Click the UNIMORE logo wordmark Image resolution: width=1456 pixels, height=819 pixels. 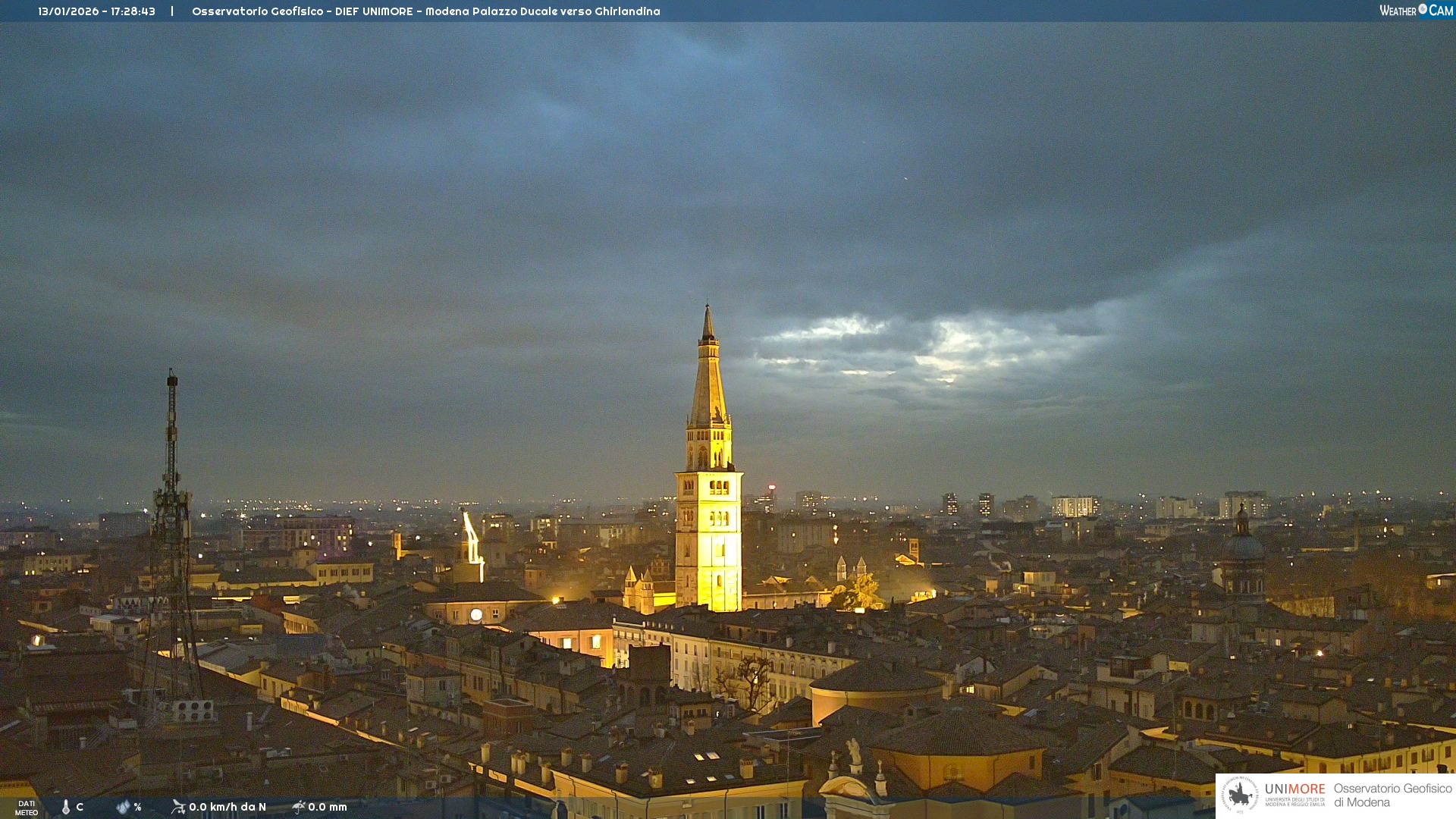click(x=1294, y=789)
